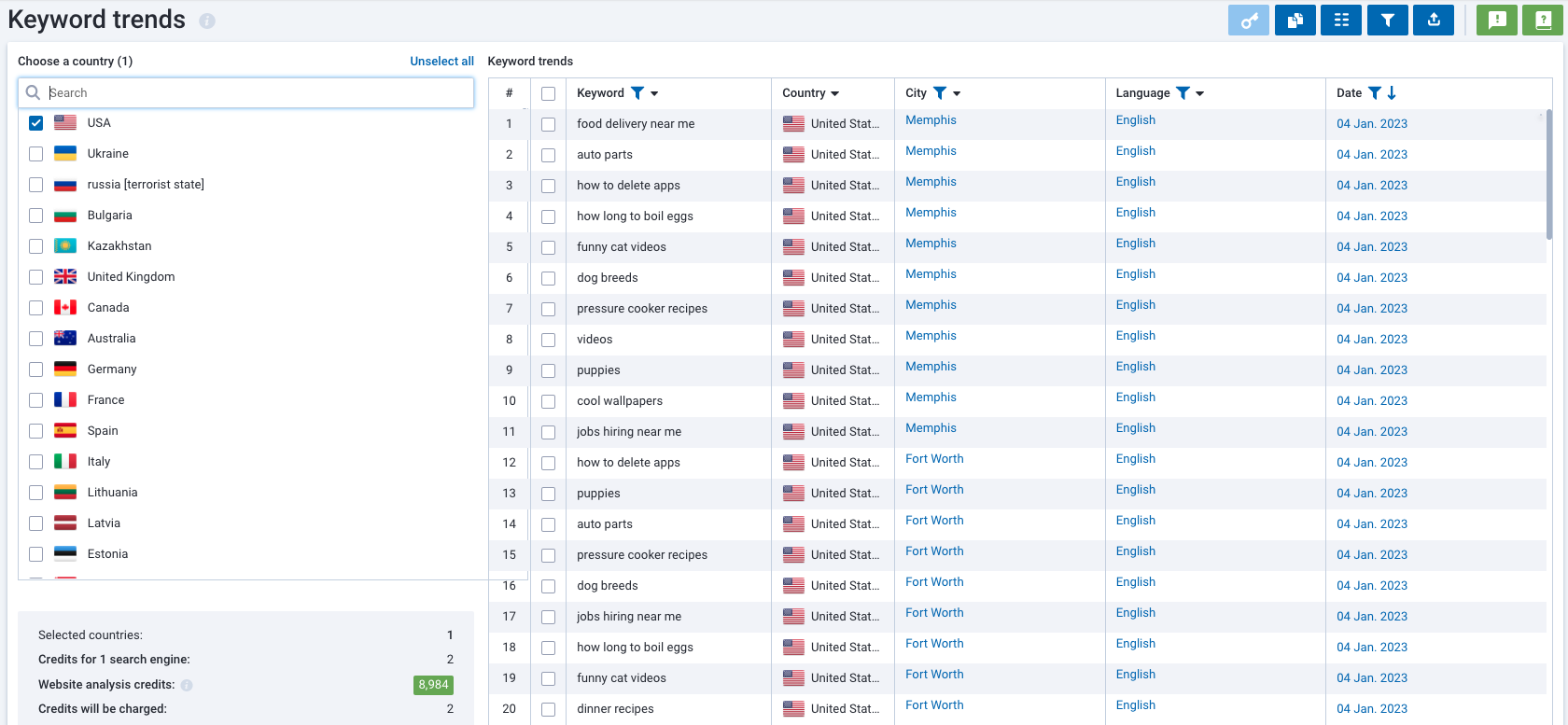Click russia [terrorist state] country label
Image resolution: width=1568 pixels, height=725 pixels.
(x=146, y=185)
